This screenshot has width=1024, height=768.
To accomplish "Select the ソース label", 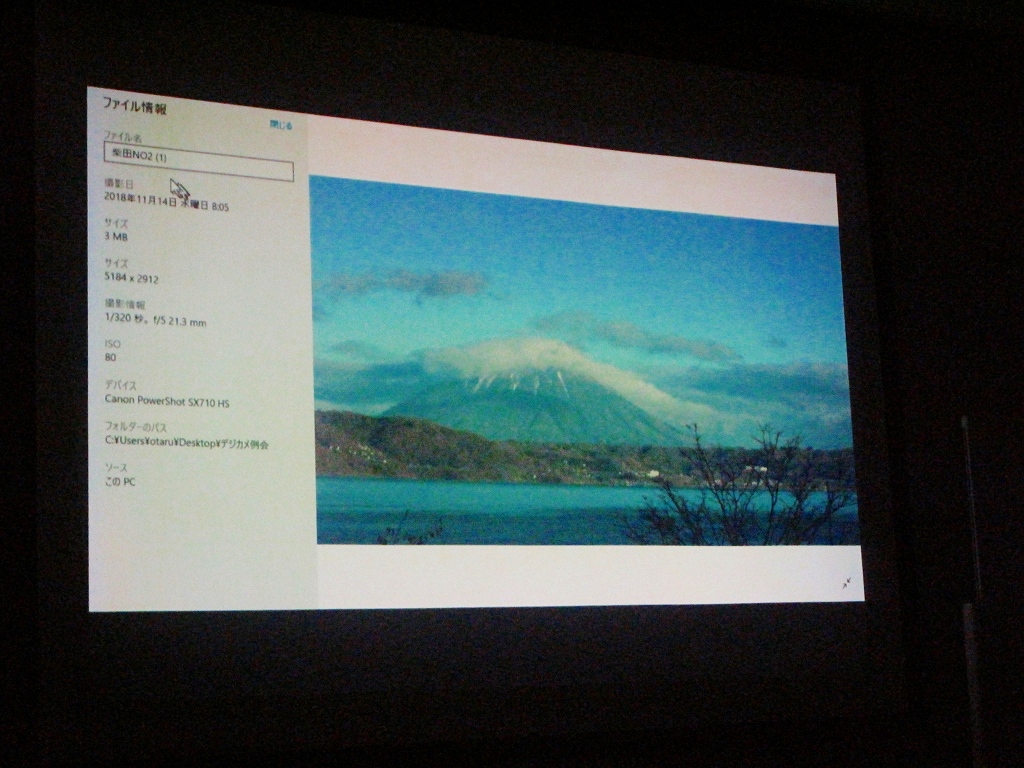I will point(116,467).
